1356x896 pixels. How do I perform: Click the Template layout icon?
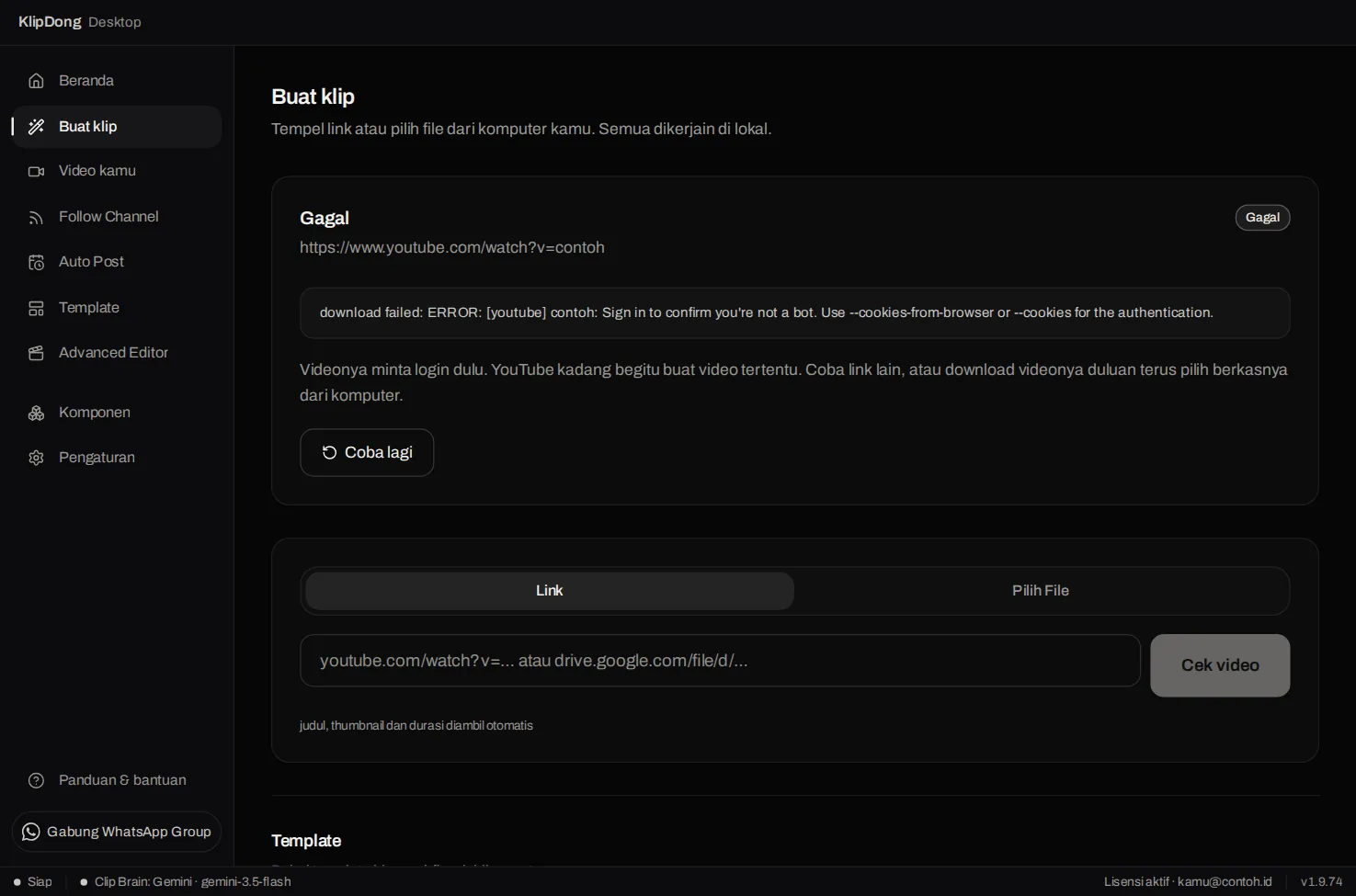[36, 308]
